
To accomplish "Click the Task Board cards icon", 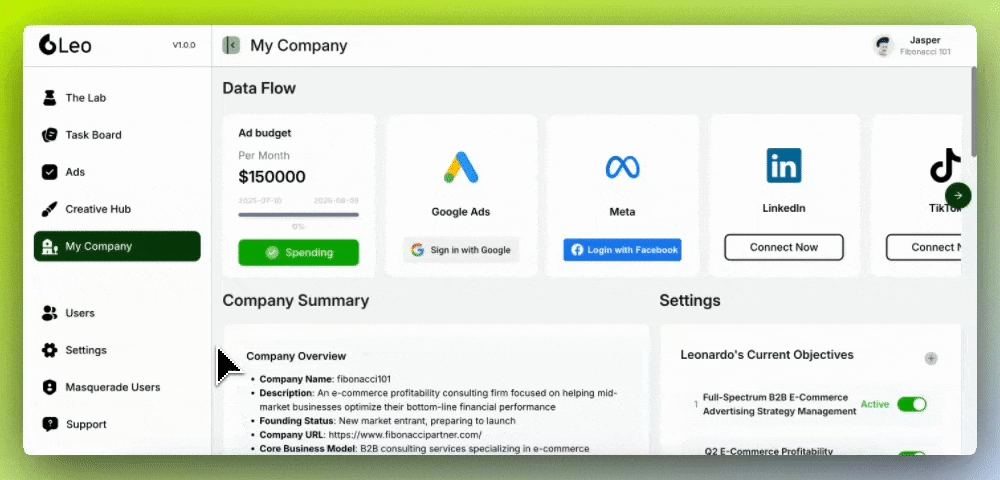I will pos(49,135).
